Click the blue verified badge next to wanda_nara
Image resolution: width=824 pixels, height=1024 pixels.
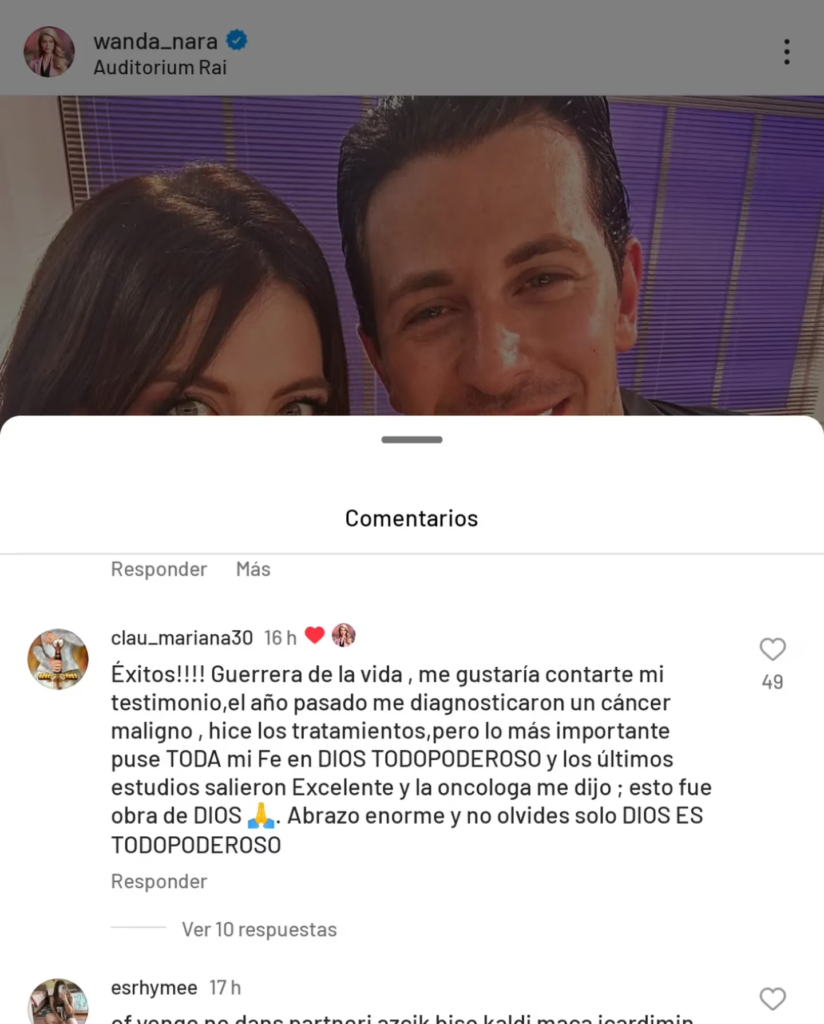(236, 40)
